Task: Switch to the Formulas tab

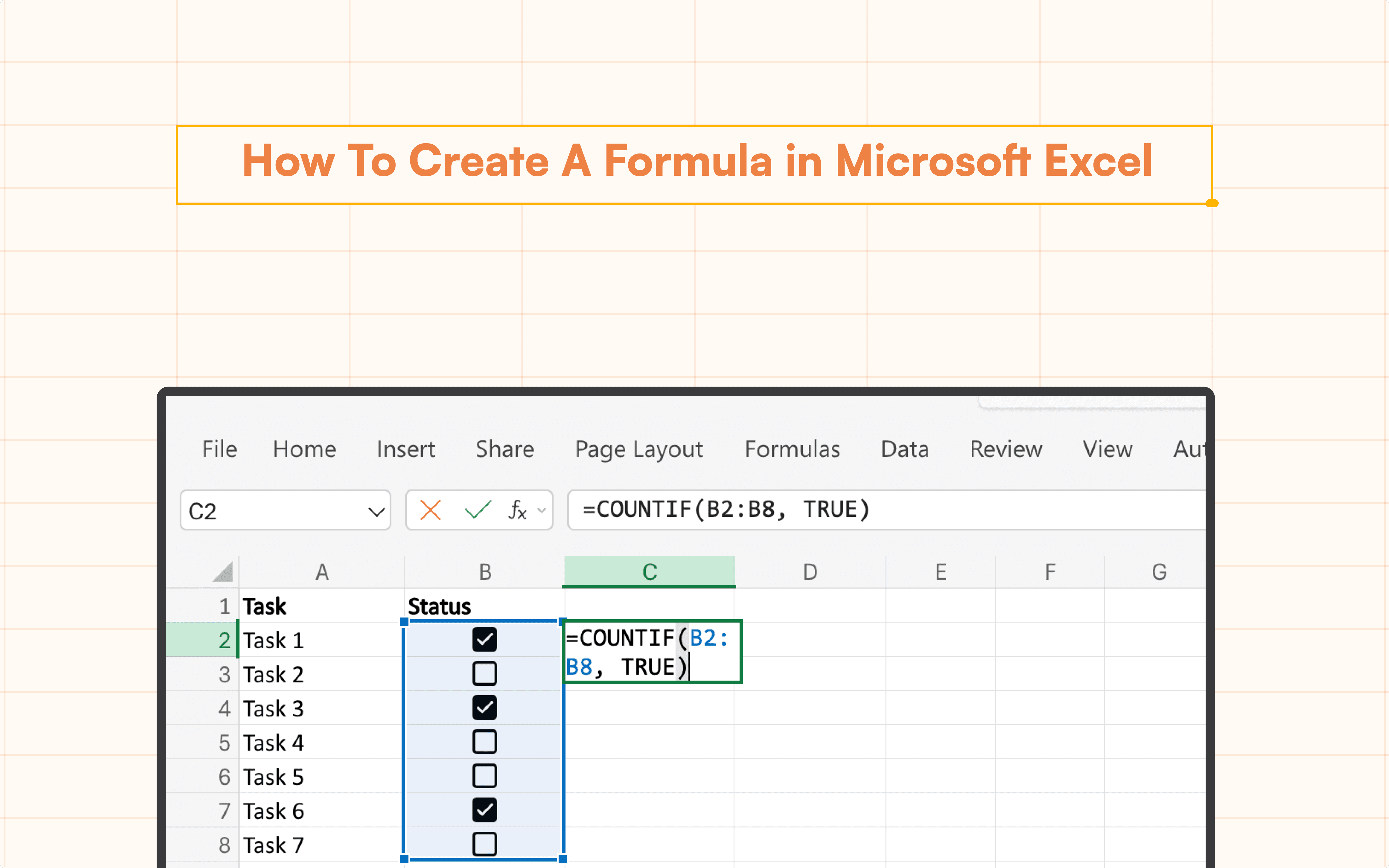Action: 792,449
